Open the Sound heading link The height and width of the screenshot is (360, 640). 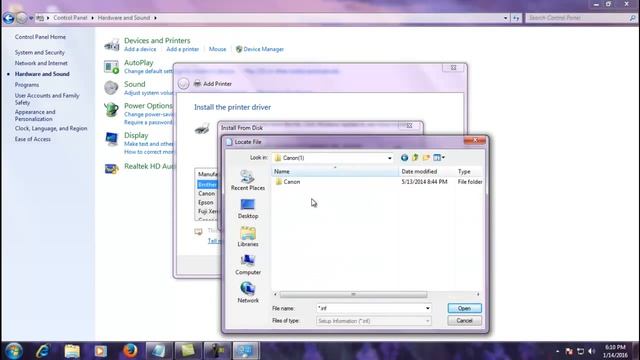(135, 84)
